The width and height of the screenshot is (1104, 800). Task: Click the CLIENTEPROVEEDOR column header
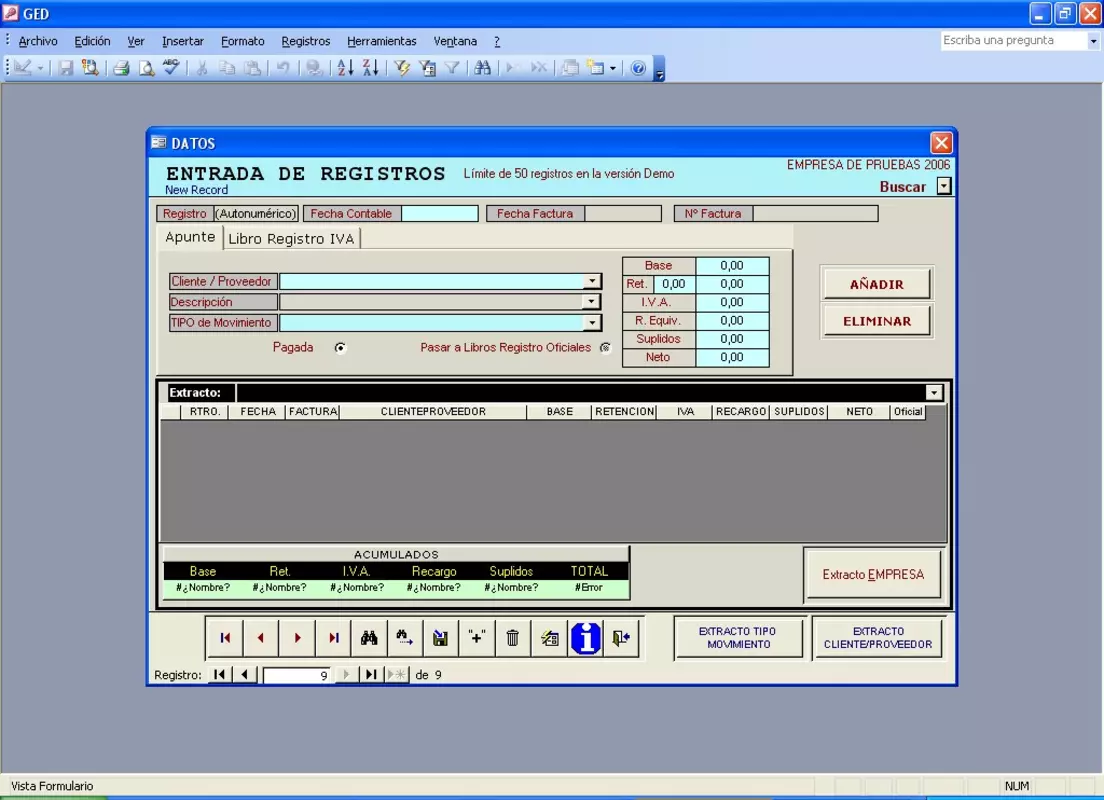click(x=433, y=411)
